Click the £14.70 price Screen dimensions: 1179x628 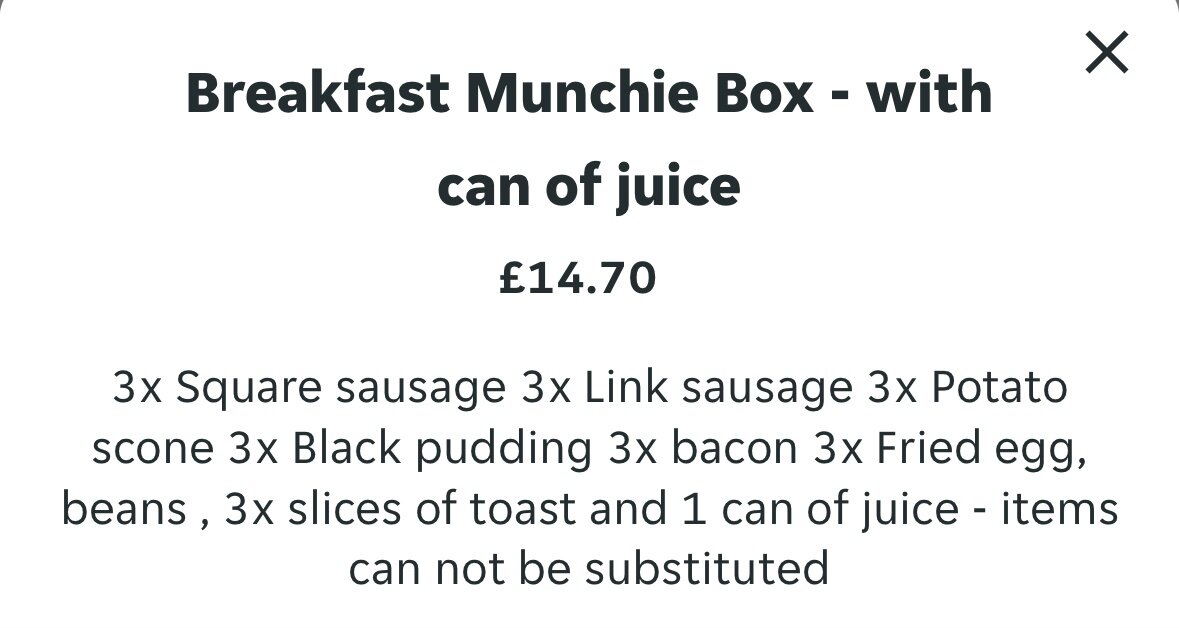click(x=577, y=278)
